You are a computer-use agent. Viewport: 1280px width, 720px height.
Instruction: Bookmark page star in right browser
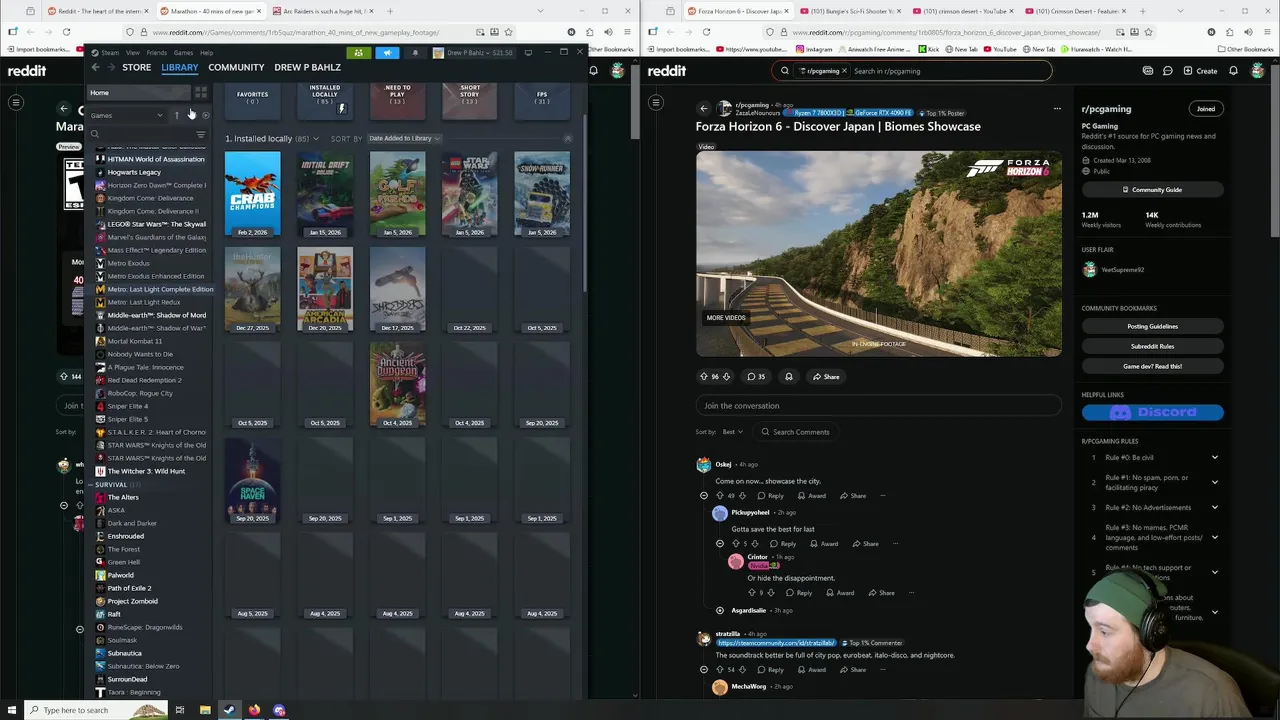pos(1148,32)
